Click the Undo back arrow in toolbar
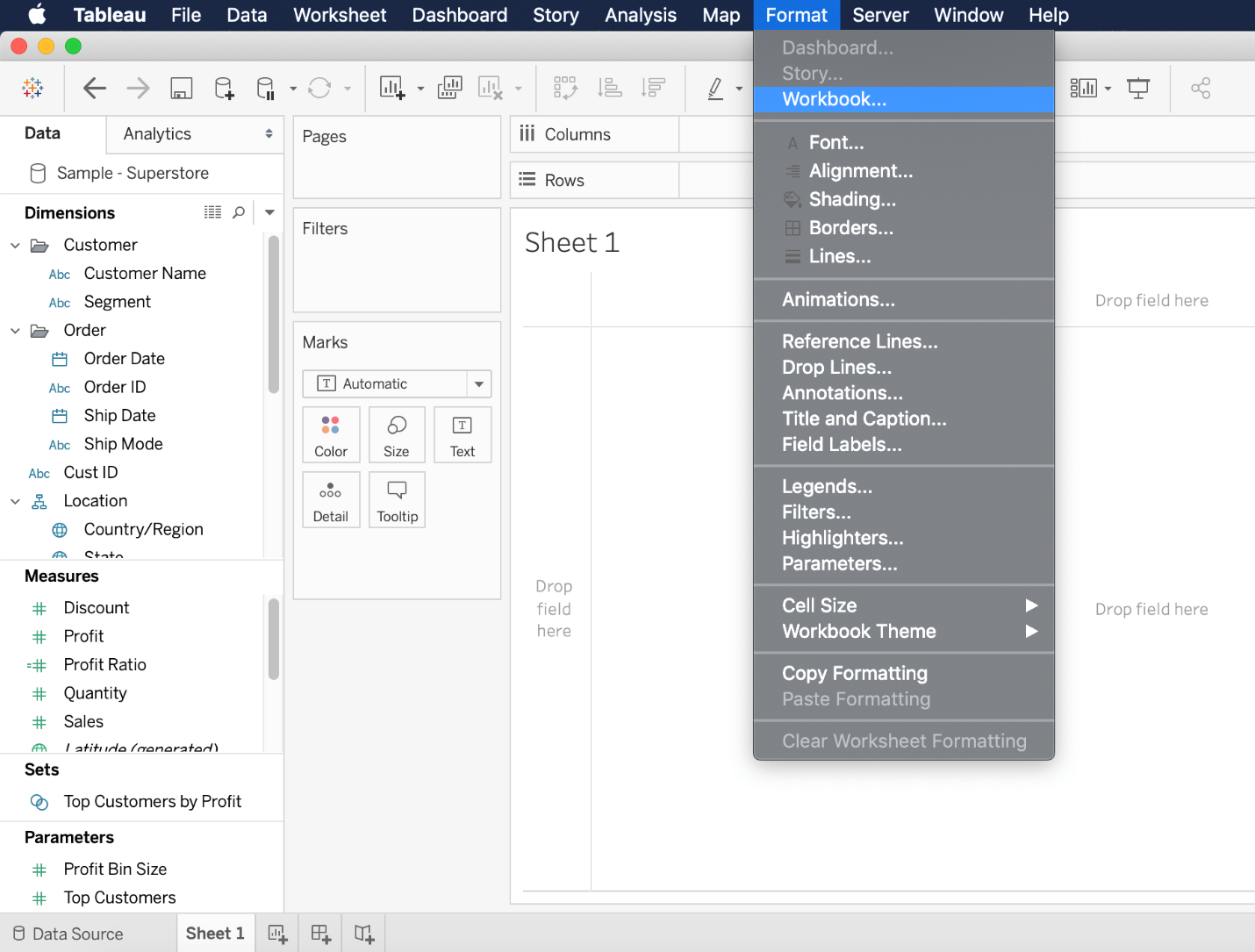This screenshot has height=952, width=1255. (x=95, y=88)
